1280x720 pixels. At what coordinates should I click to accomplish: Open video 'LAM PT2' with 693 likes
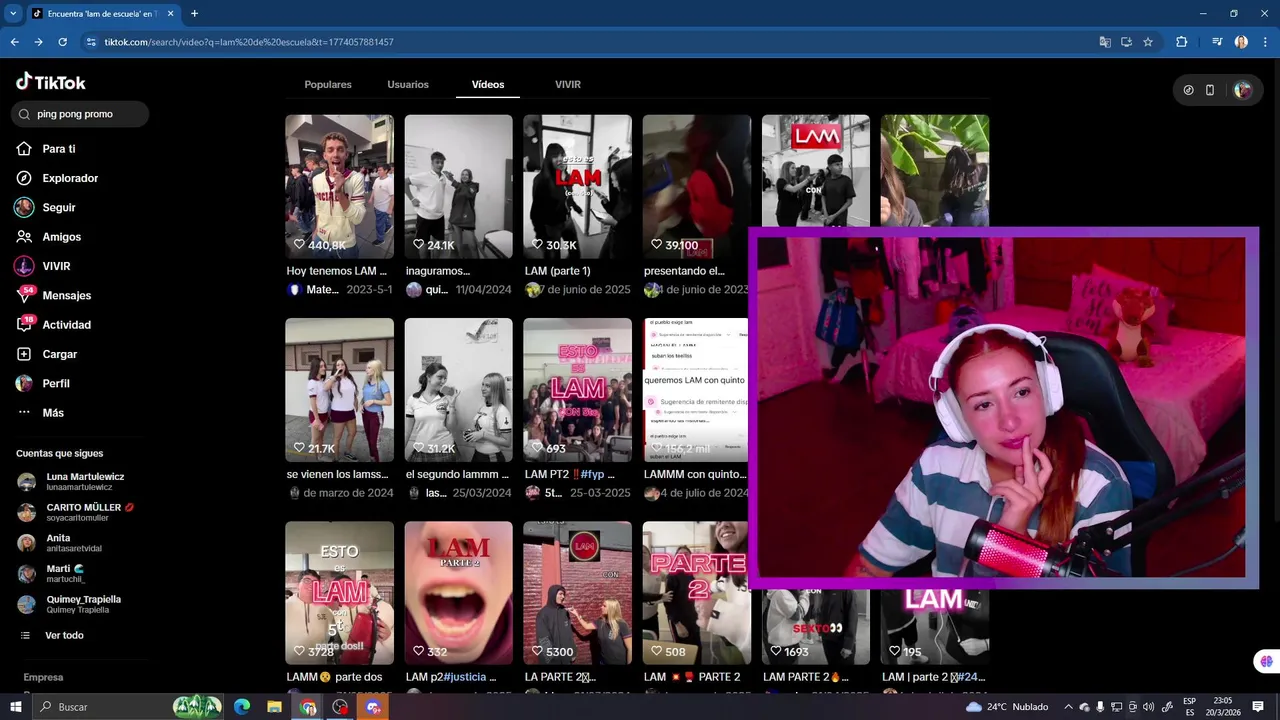(x=577, y=390)
